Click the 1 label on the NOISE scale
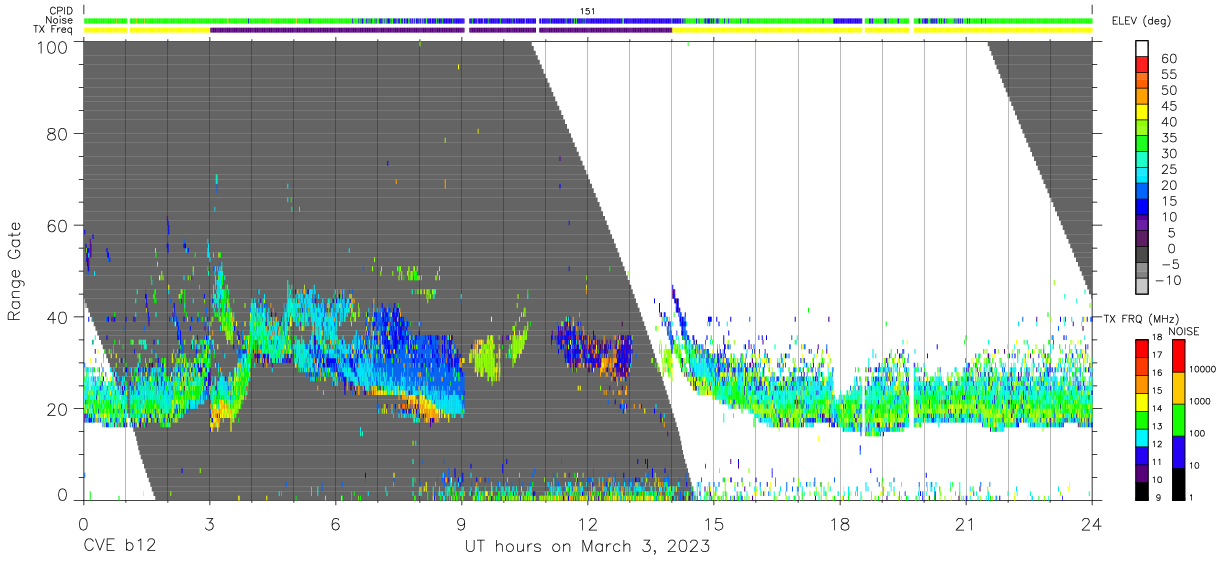 coord(1191,497)
